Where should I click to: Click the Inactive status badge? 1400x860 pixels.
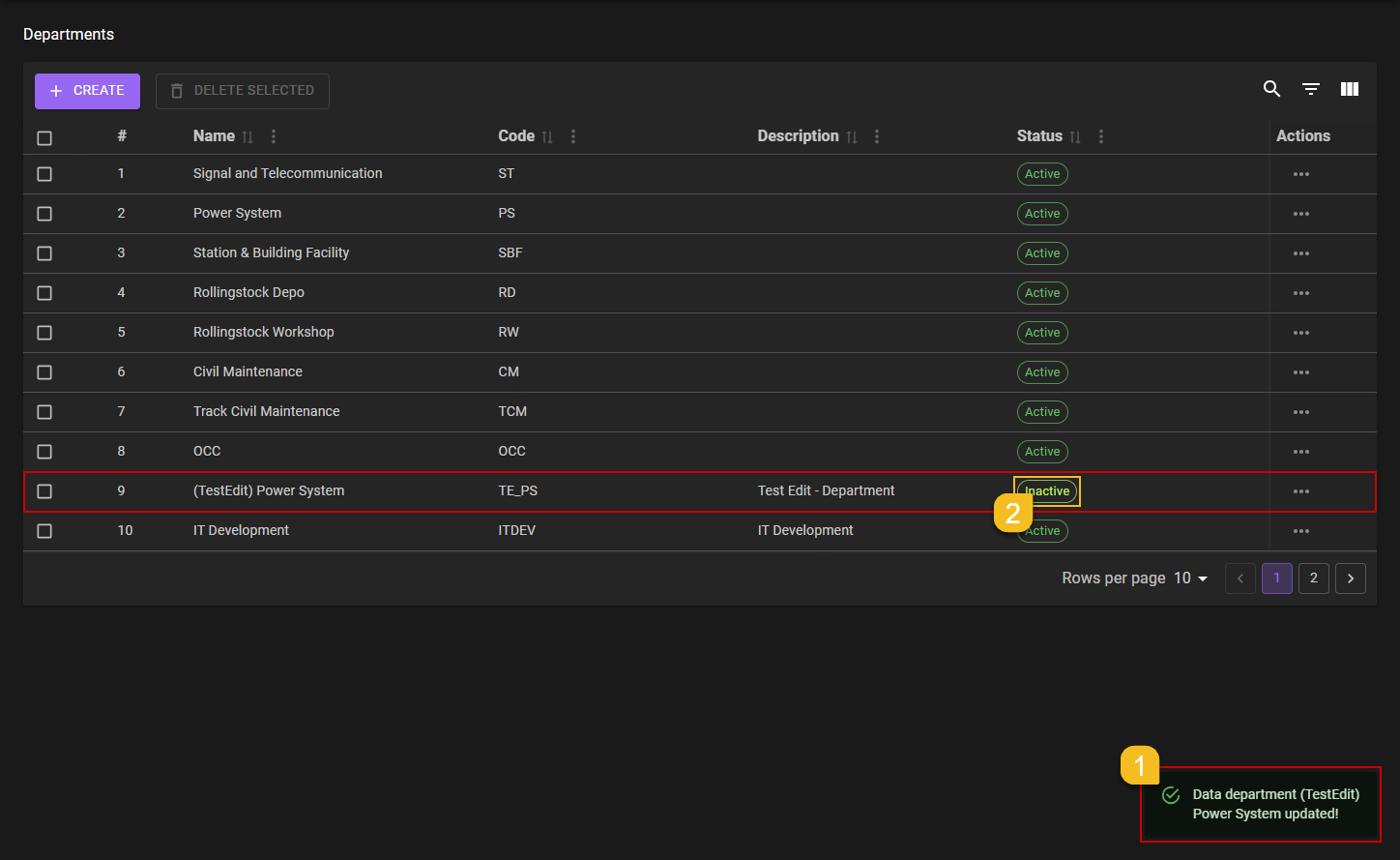[1048, 491]
